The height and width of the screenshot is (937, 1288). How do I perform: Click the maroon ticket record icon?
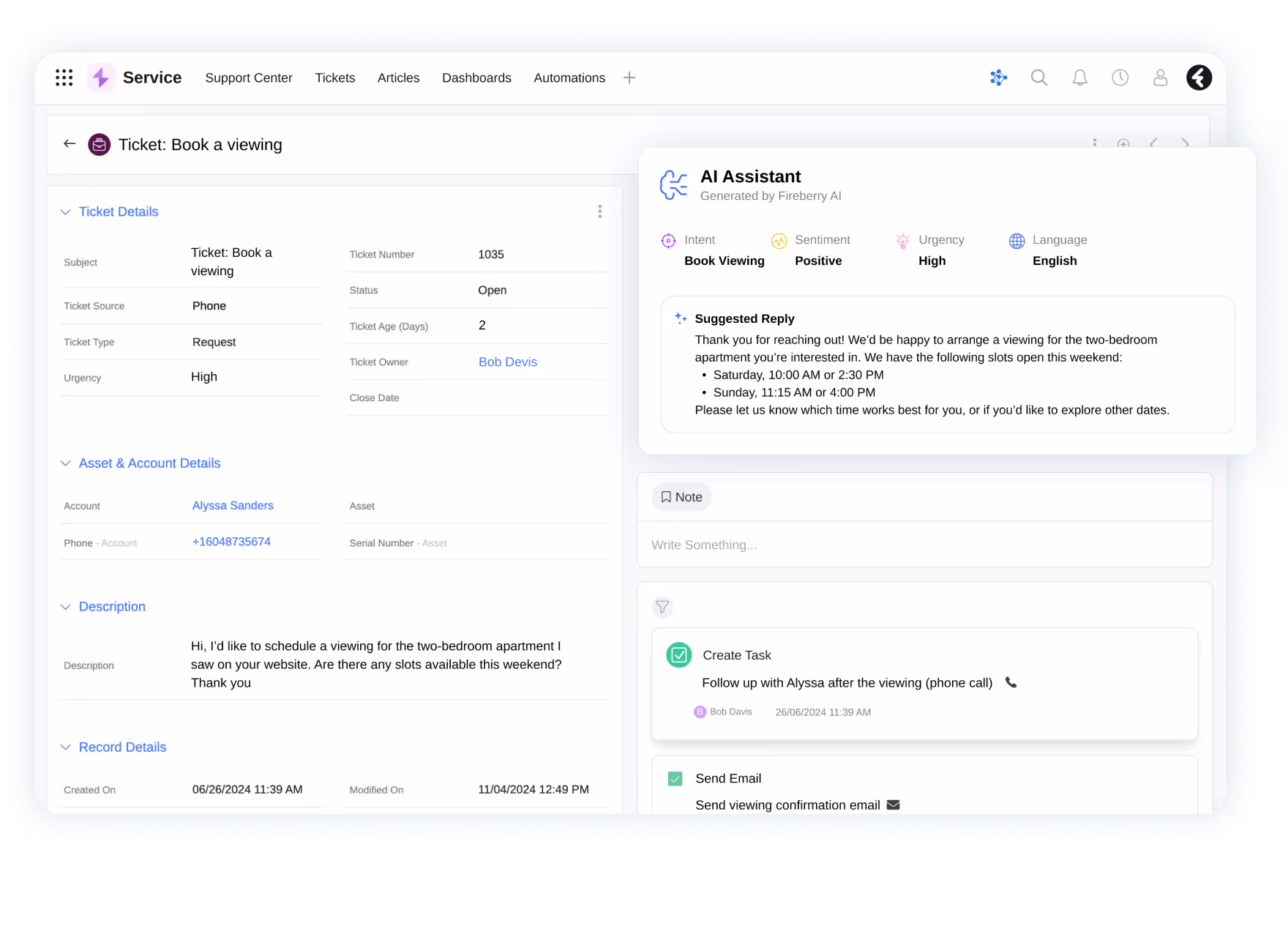coord(100,145)
